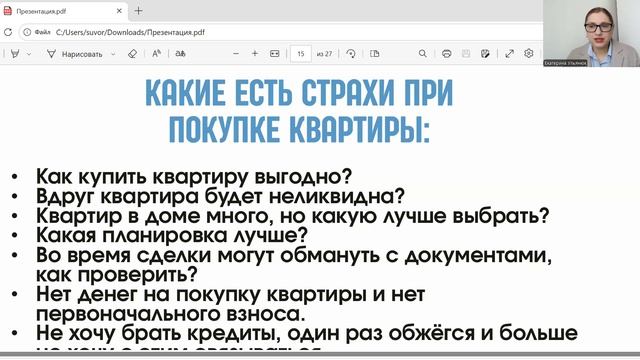Click the address bar with Презентация.pdf path
The height and width of the screenshot is (360, 640).
(282, 32)
